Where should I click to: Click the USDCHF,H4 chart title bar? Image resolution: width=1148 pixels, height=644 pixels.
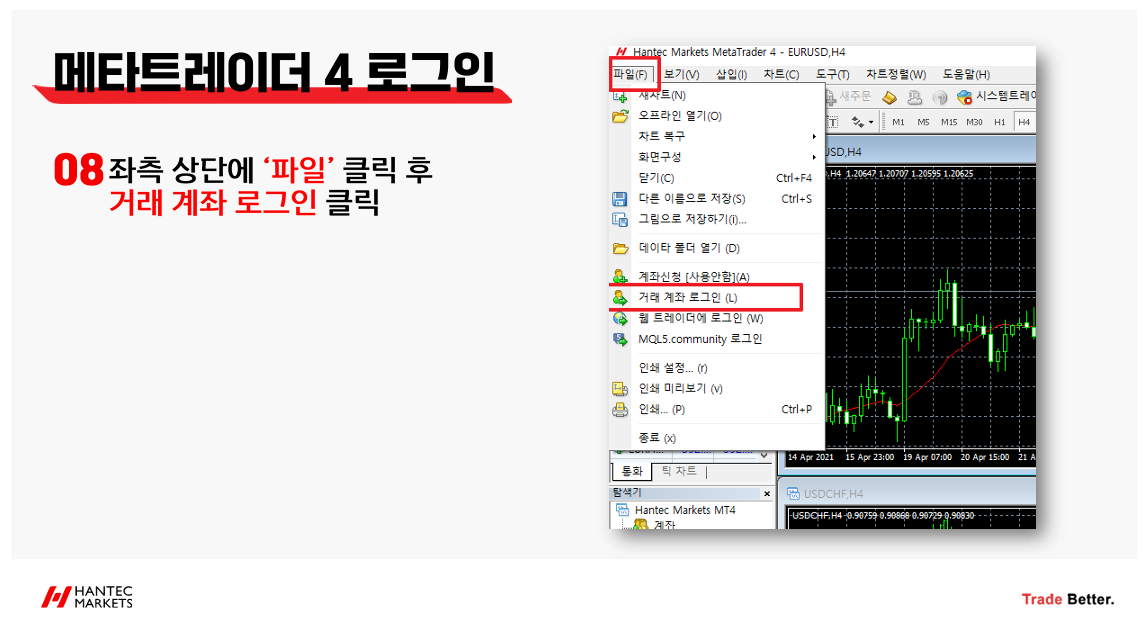pyautogui.click(x=908, y=494)
